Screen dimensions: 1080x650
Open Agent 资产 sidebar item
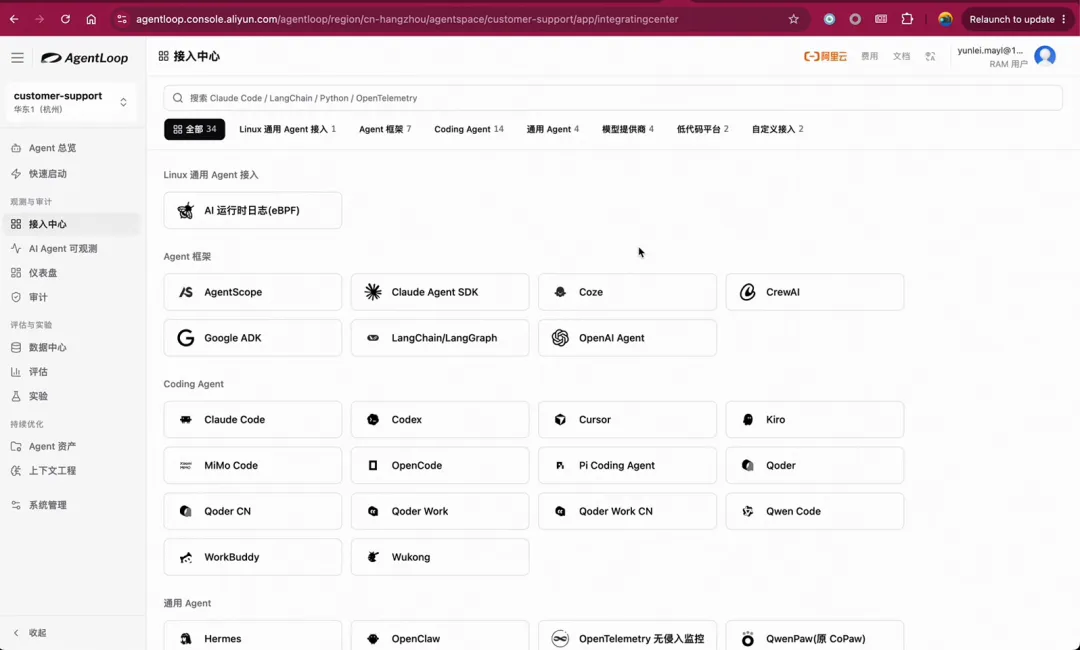pos(72,446)
